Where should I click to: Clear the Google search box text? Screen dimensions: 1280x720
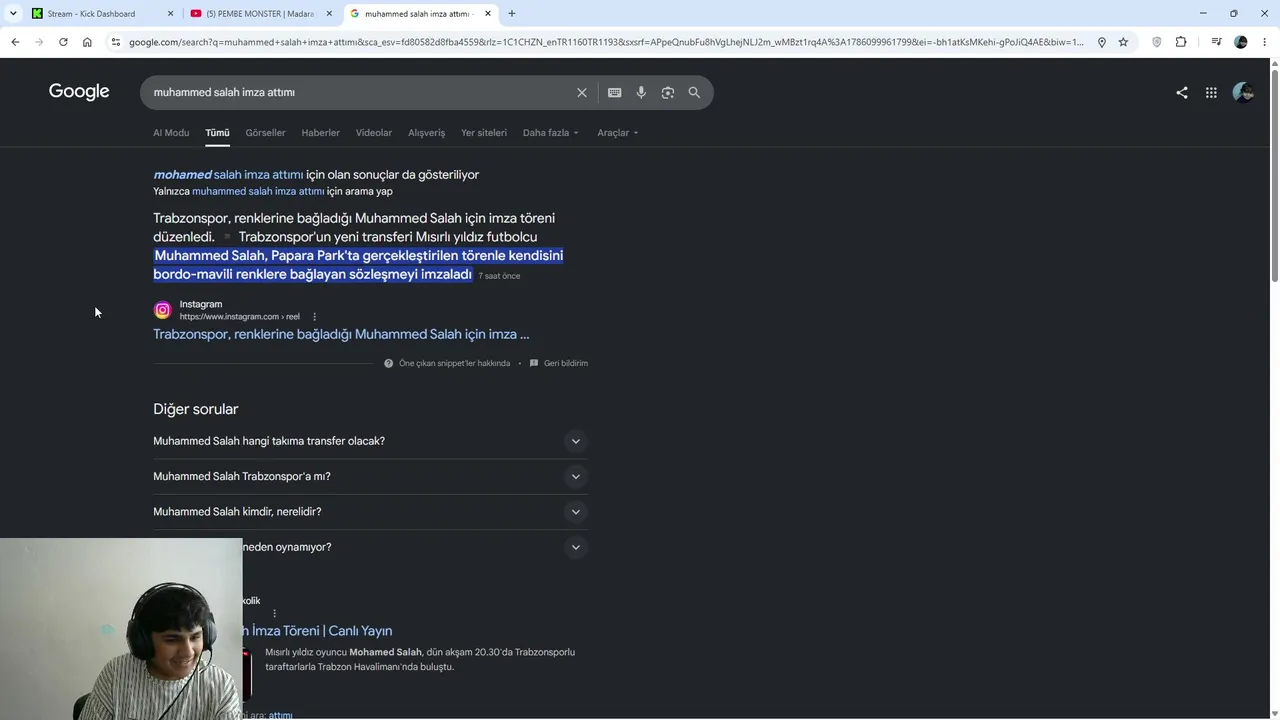[582, 92]
